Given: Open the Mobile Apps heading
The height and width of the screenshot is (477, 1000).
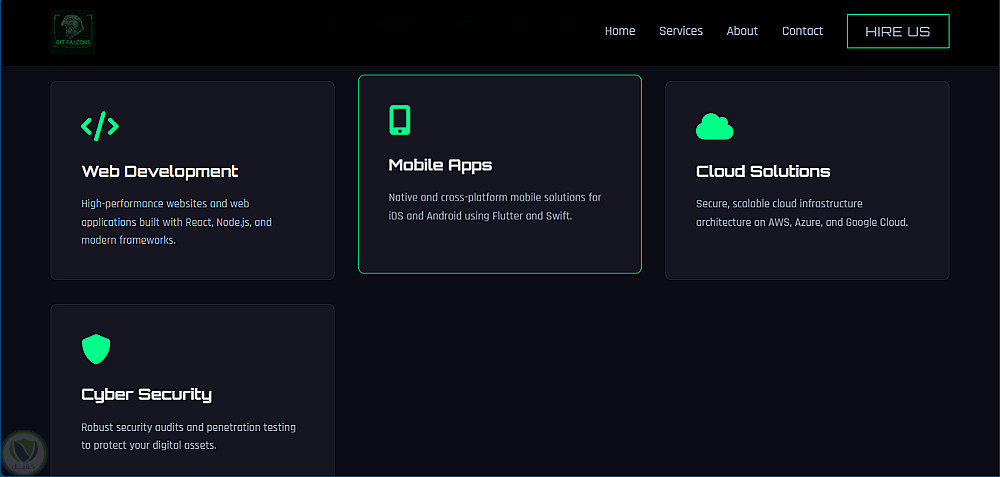Looking at the screenshot, I should tap(440, 165).
